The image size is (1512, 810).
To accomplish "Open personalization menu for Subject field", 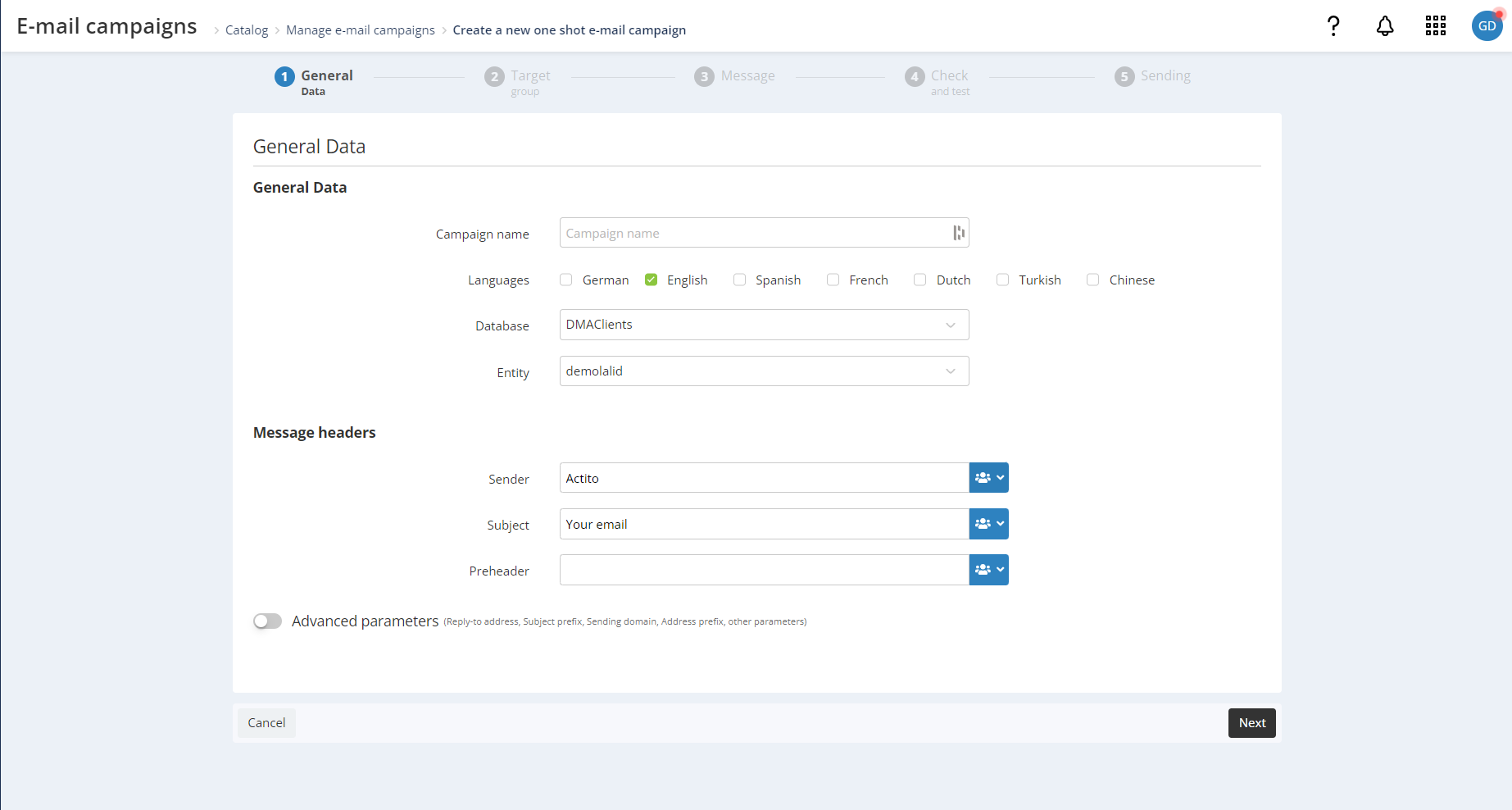I will 989,524.
